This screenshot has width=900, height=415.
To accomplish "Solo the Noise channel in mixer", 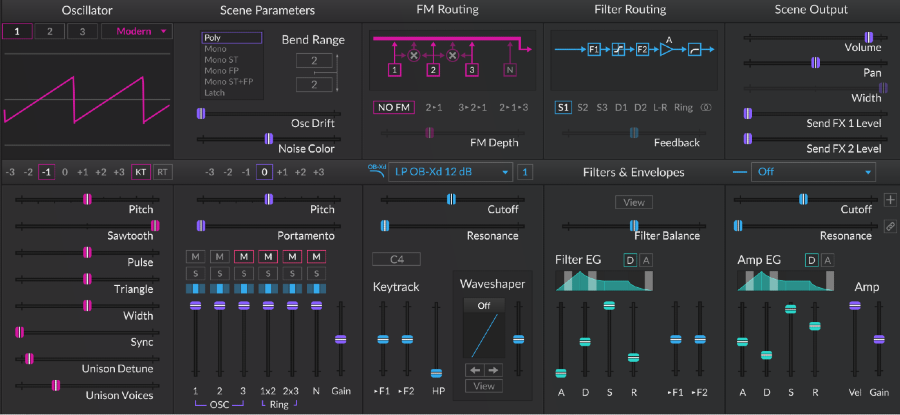I will click(316, 273).
